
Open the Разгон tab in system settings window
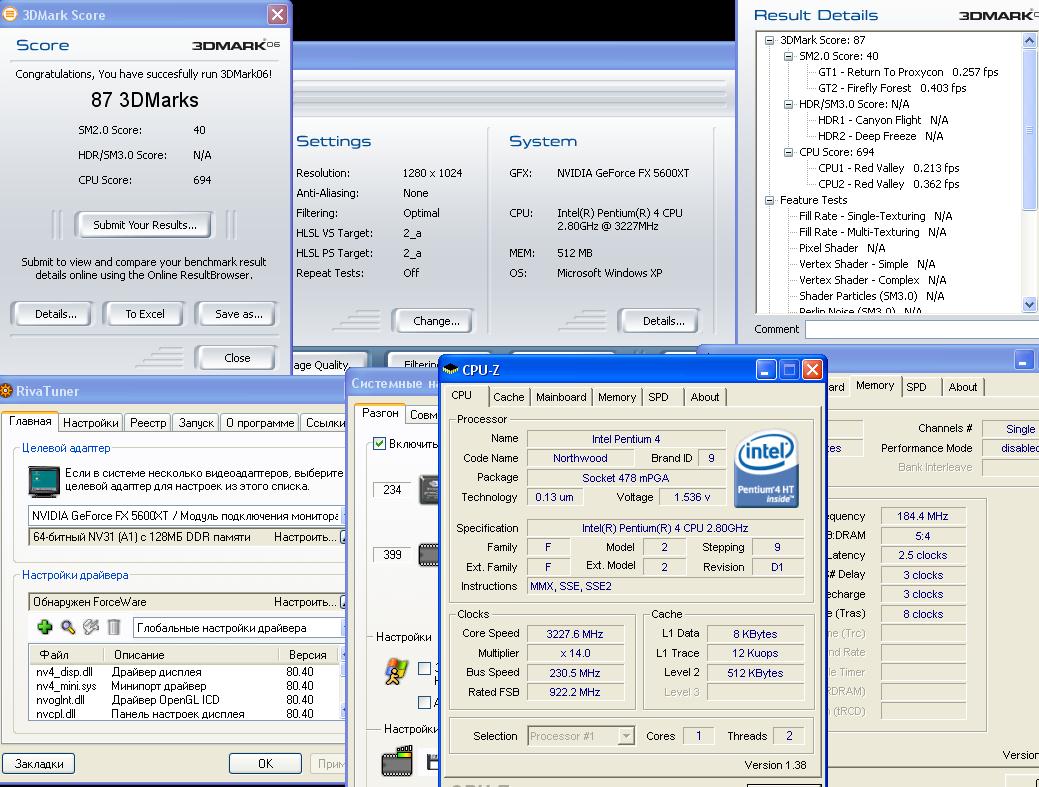click(380, 413)
